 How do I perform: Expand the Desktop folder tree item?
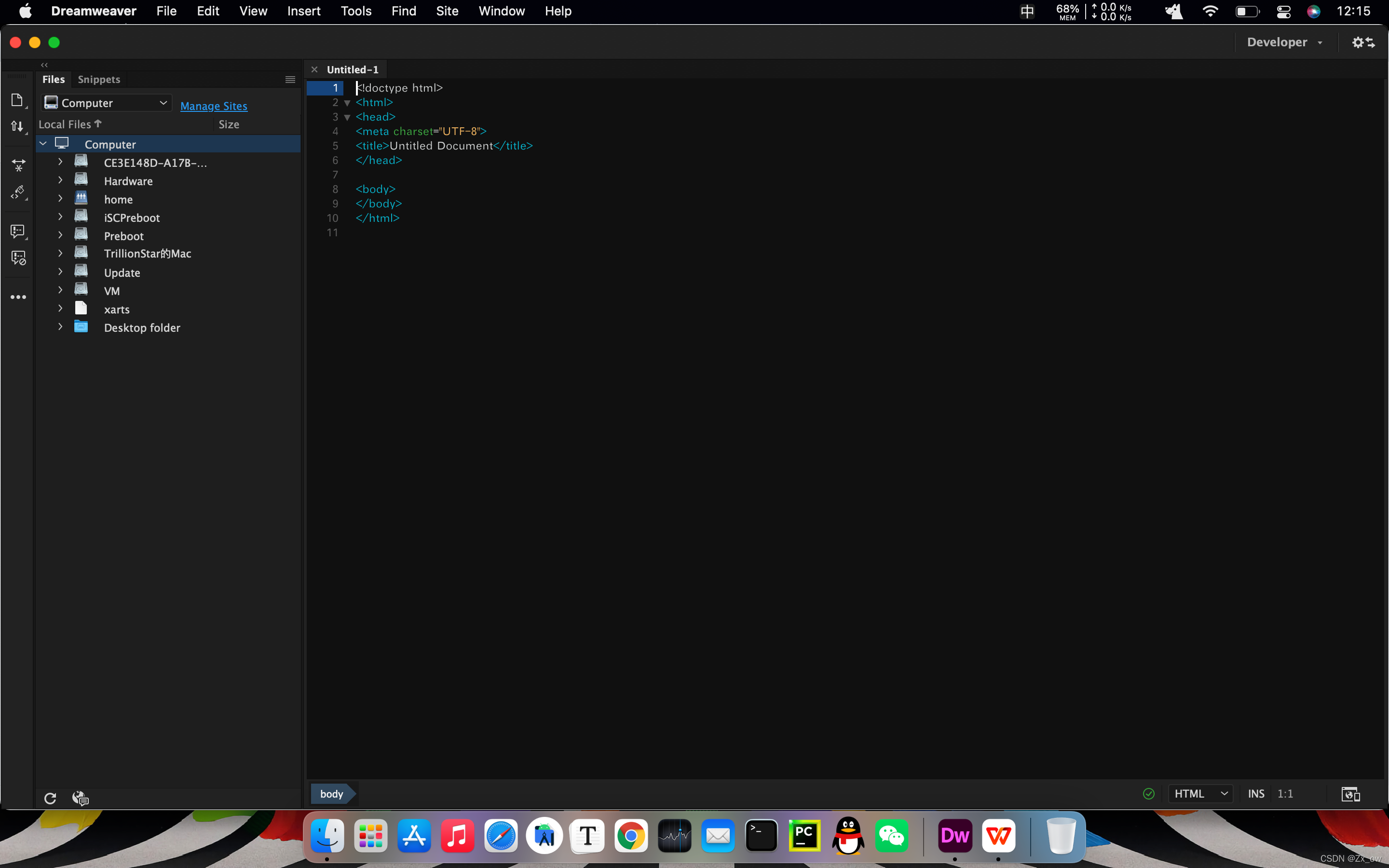[x=60, y=327]
